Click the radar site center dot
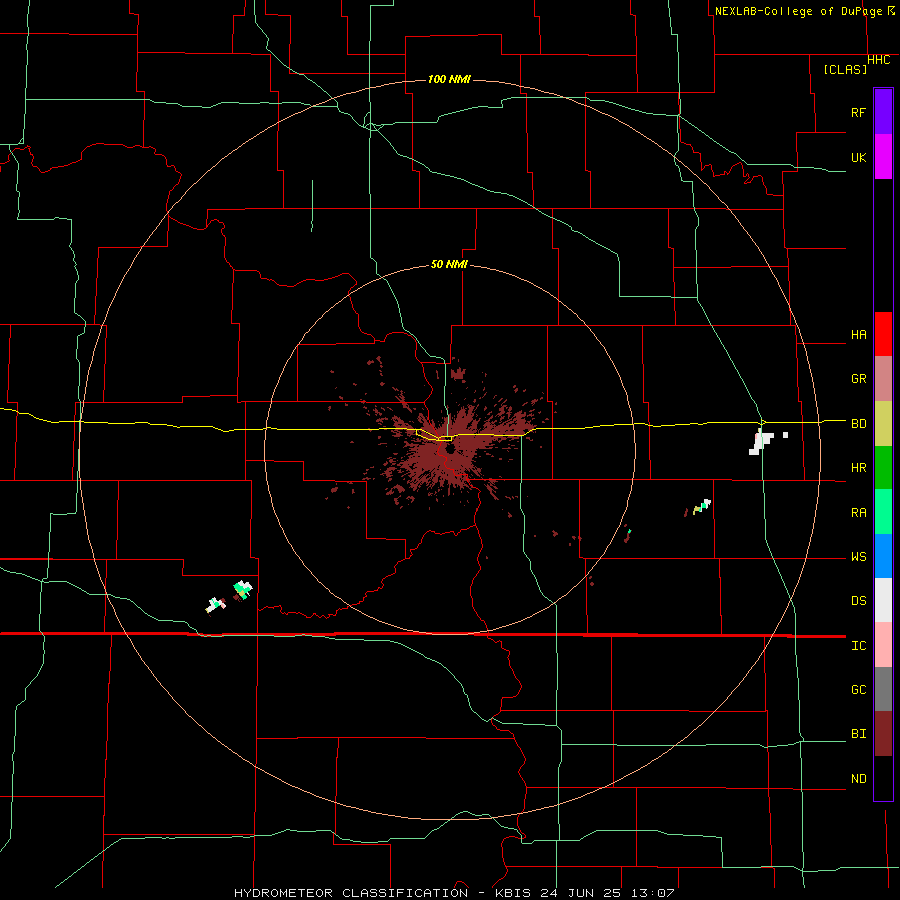The image size is (900, 900). click(x=450, y=447)
